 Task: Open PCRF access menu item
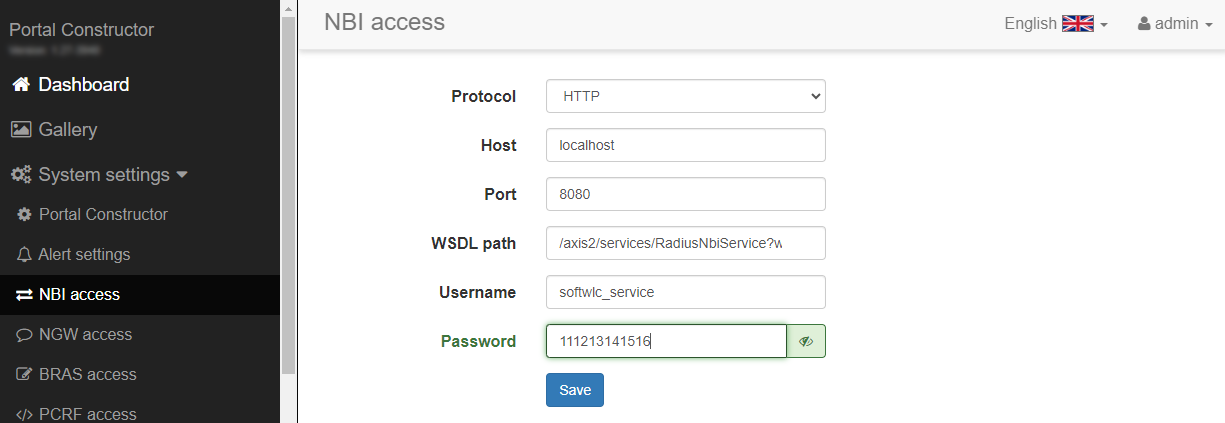point(87,414)
